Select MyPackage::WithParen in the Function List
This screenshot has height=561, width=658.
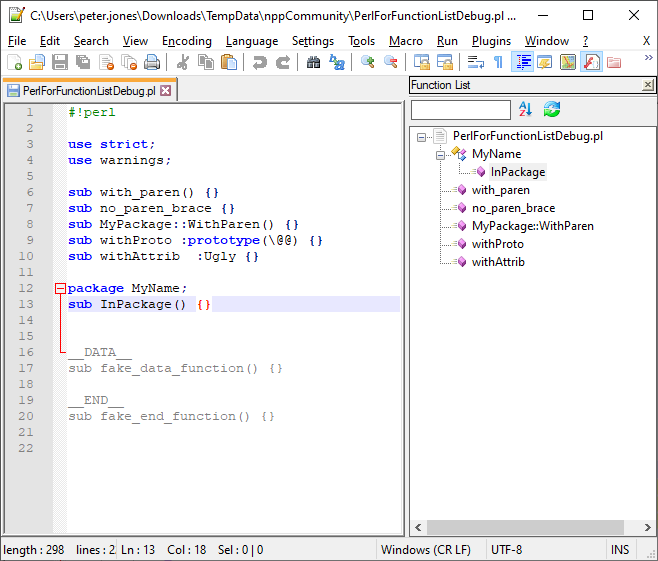pos(533,226)
